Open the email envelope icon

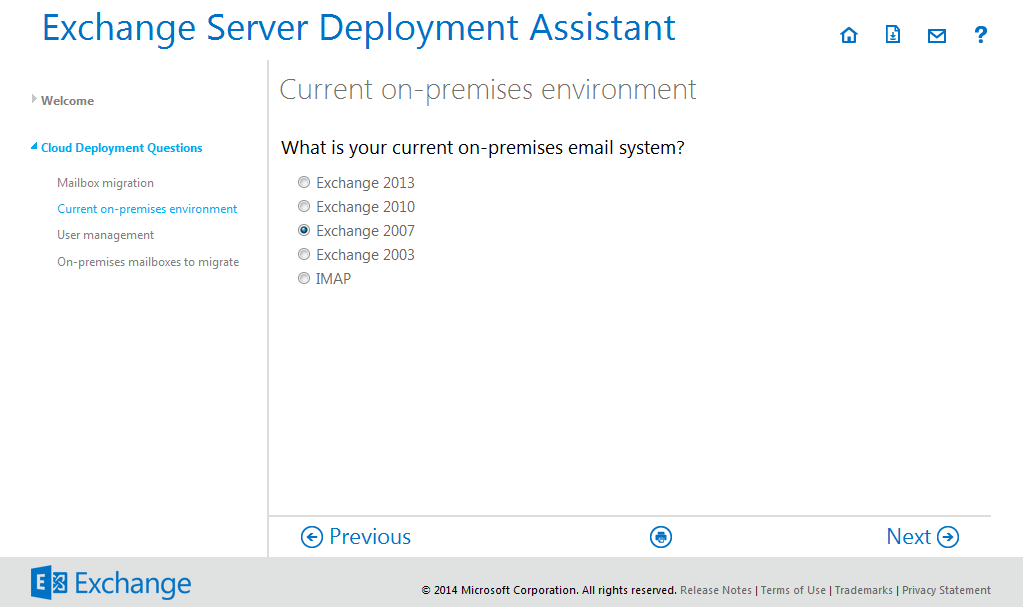coord(937,35)
